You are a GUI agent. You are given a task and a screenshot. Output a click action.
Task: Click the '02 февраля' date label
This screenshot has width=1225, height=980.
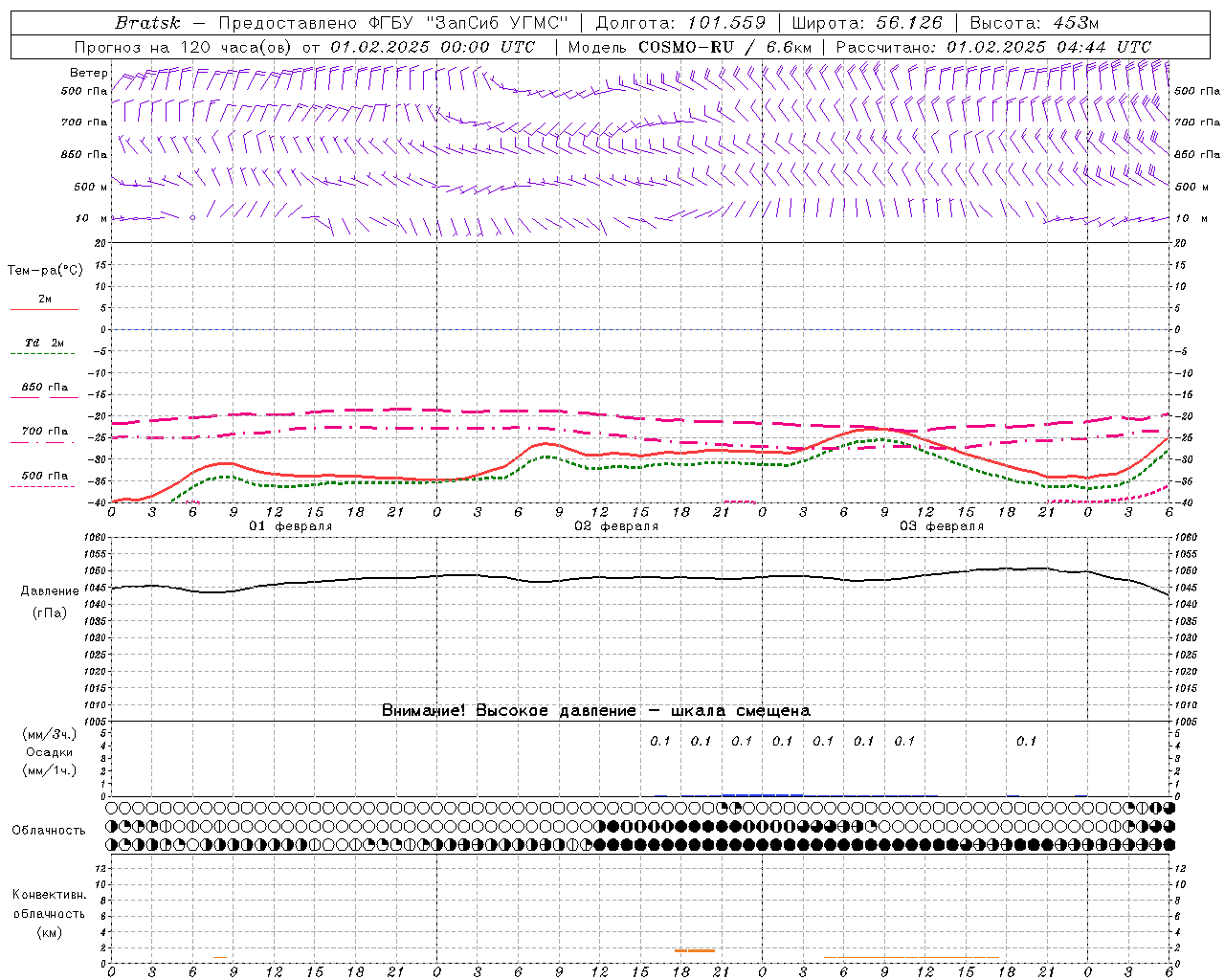[x=616, y=526]
